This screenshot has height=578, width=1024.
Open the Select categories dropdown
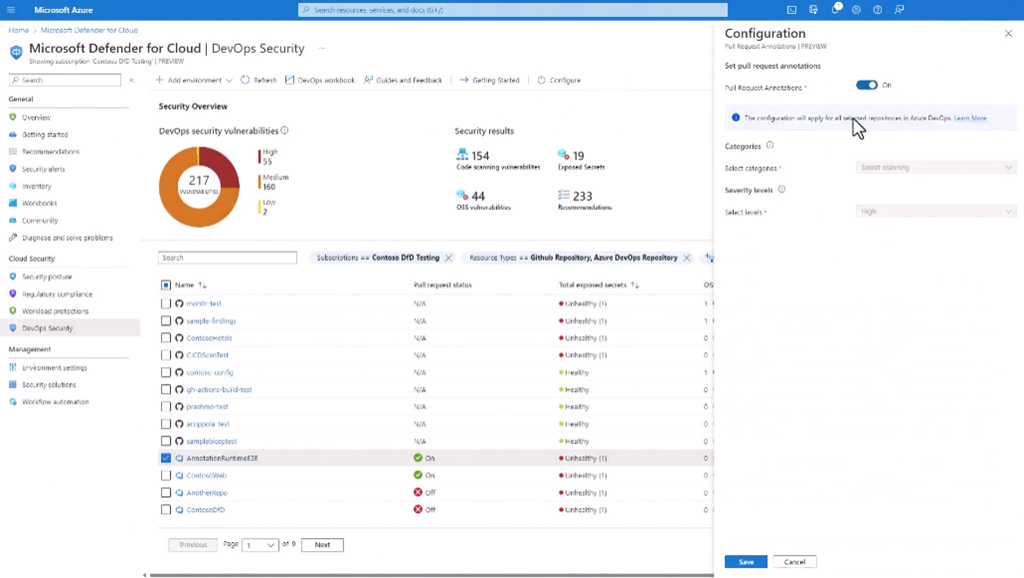pyautogui.click(x=936, y=168)
